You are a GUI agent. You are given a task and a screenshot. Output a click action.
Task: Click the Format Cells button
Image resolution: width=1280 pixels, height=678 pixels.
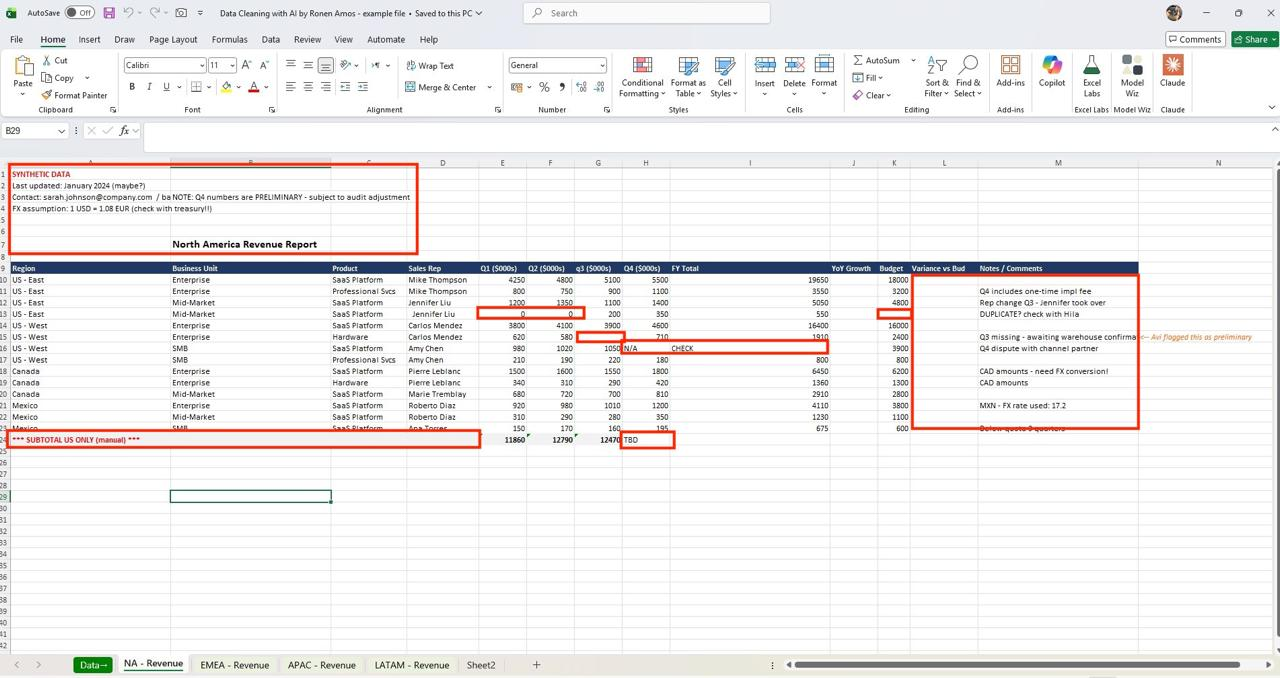824,76
